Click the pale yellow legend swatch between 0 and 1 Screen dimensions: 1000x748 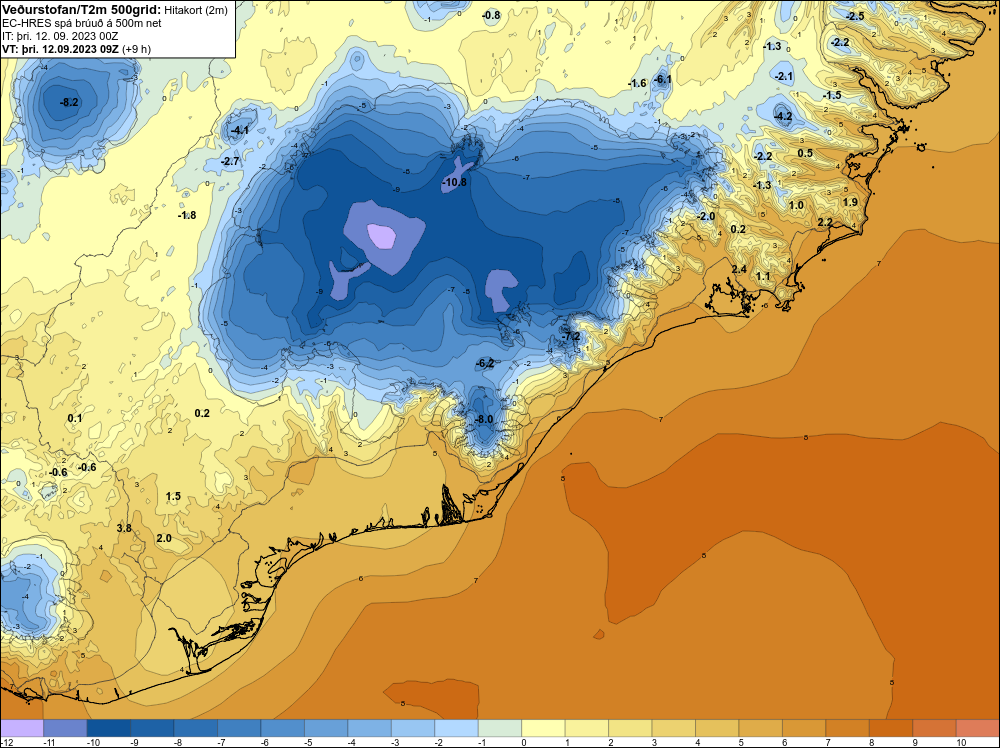coord(543,728)
